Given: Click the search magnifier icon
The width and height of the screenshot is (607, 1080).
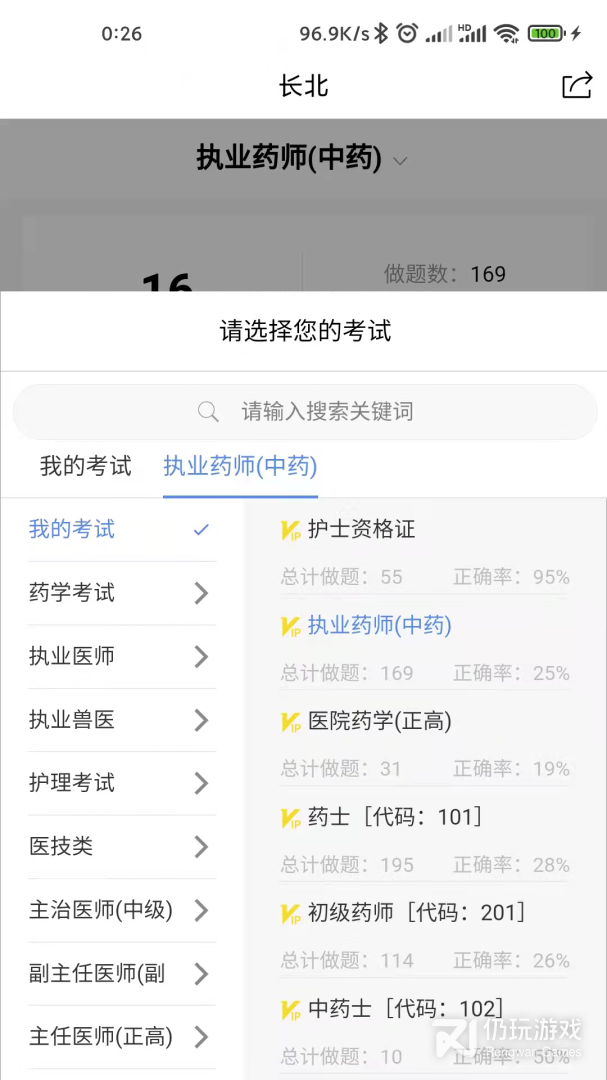Looking at the screenshot, I should pos(208,412).
